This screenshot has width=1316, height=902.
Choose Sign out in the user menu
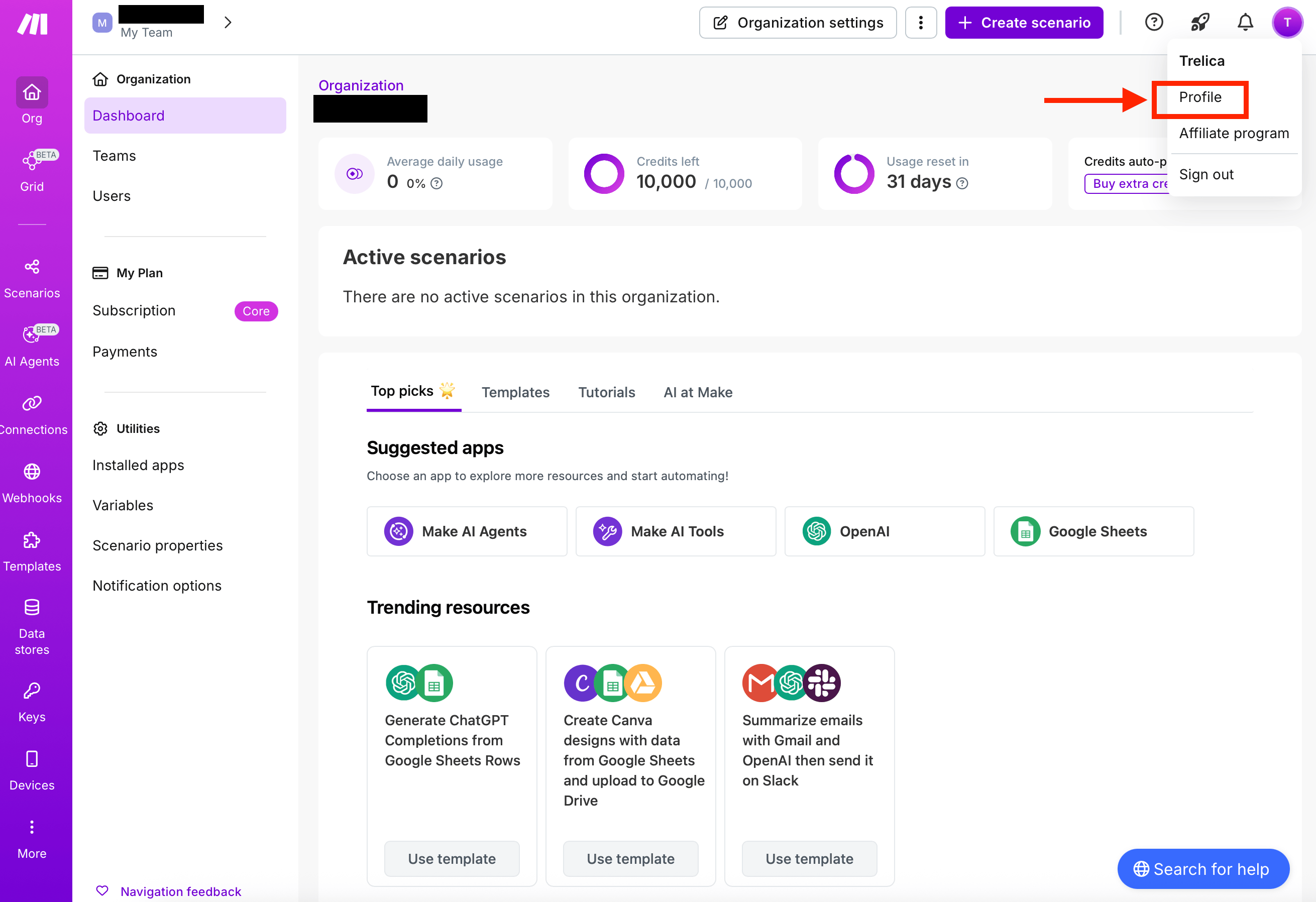(x=1206, y=175)
